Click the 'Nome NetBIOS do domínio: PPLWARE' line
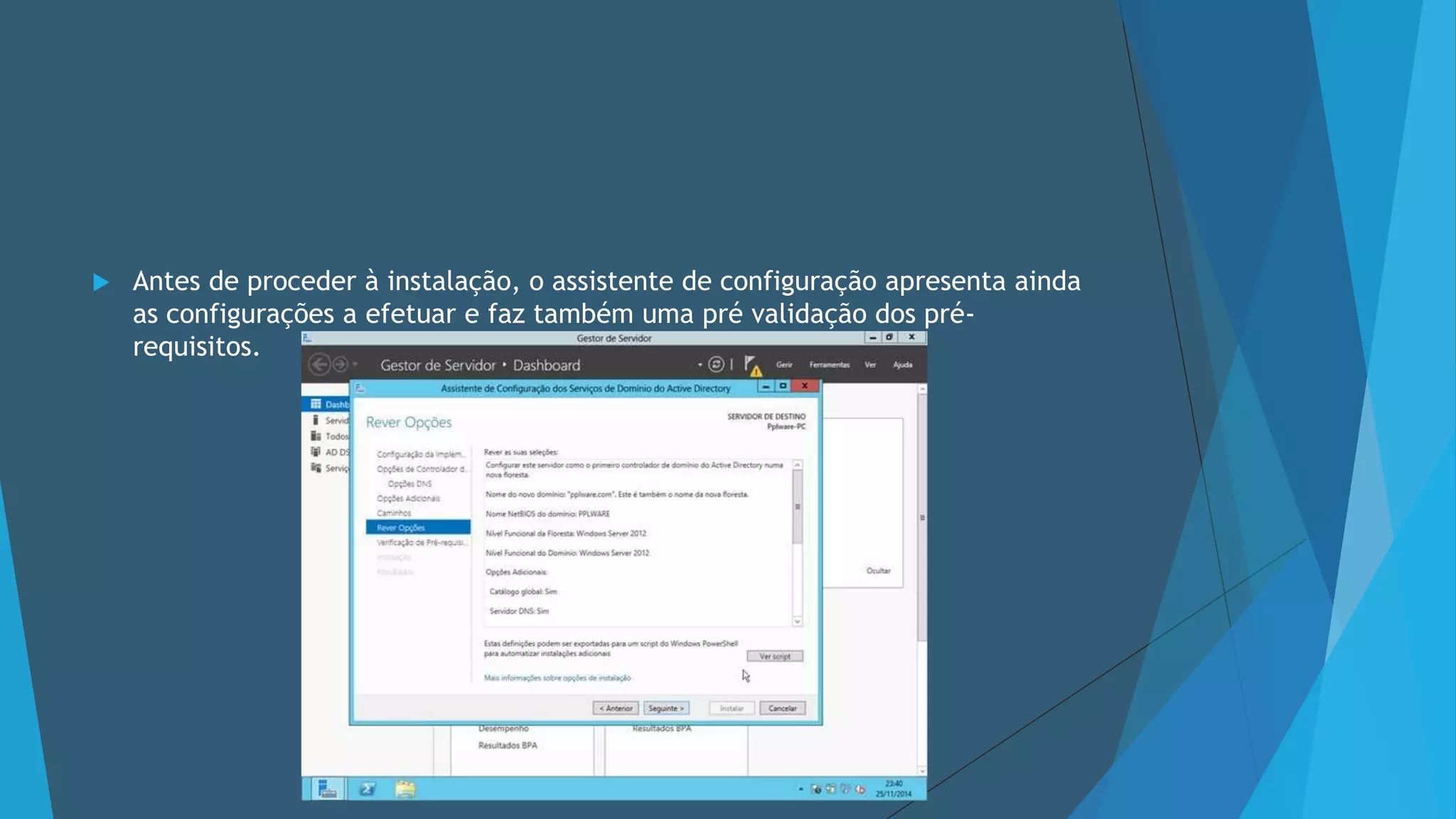The width and height of the screenshot is (1456, 819). pyautogui.click(x=547, y=514)
